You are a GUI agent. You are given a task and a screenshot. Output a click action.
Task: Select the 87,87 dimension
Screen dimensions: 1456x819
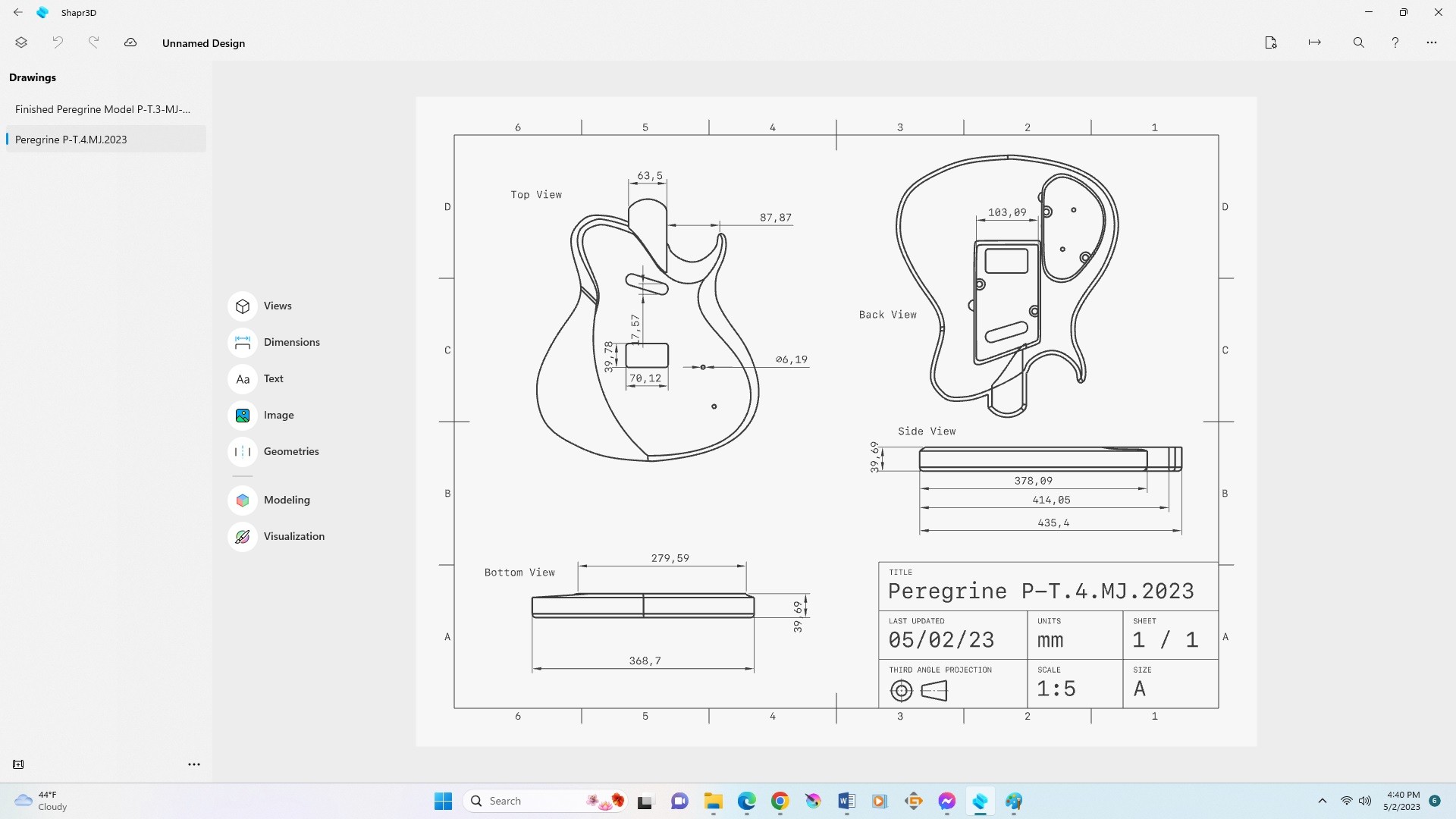click(776, 218)
